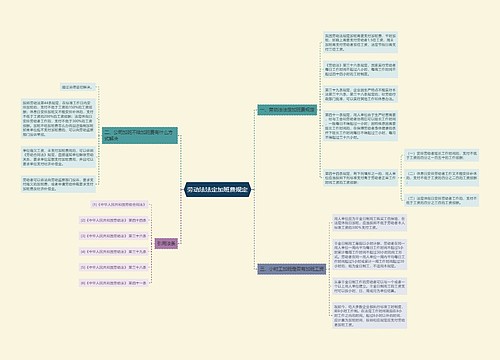The height and width of the screenshot is (360, 500).
Task: Open reference [3] 劳动法 第三十六条
Action: pos(114,236)
